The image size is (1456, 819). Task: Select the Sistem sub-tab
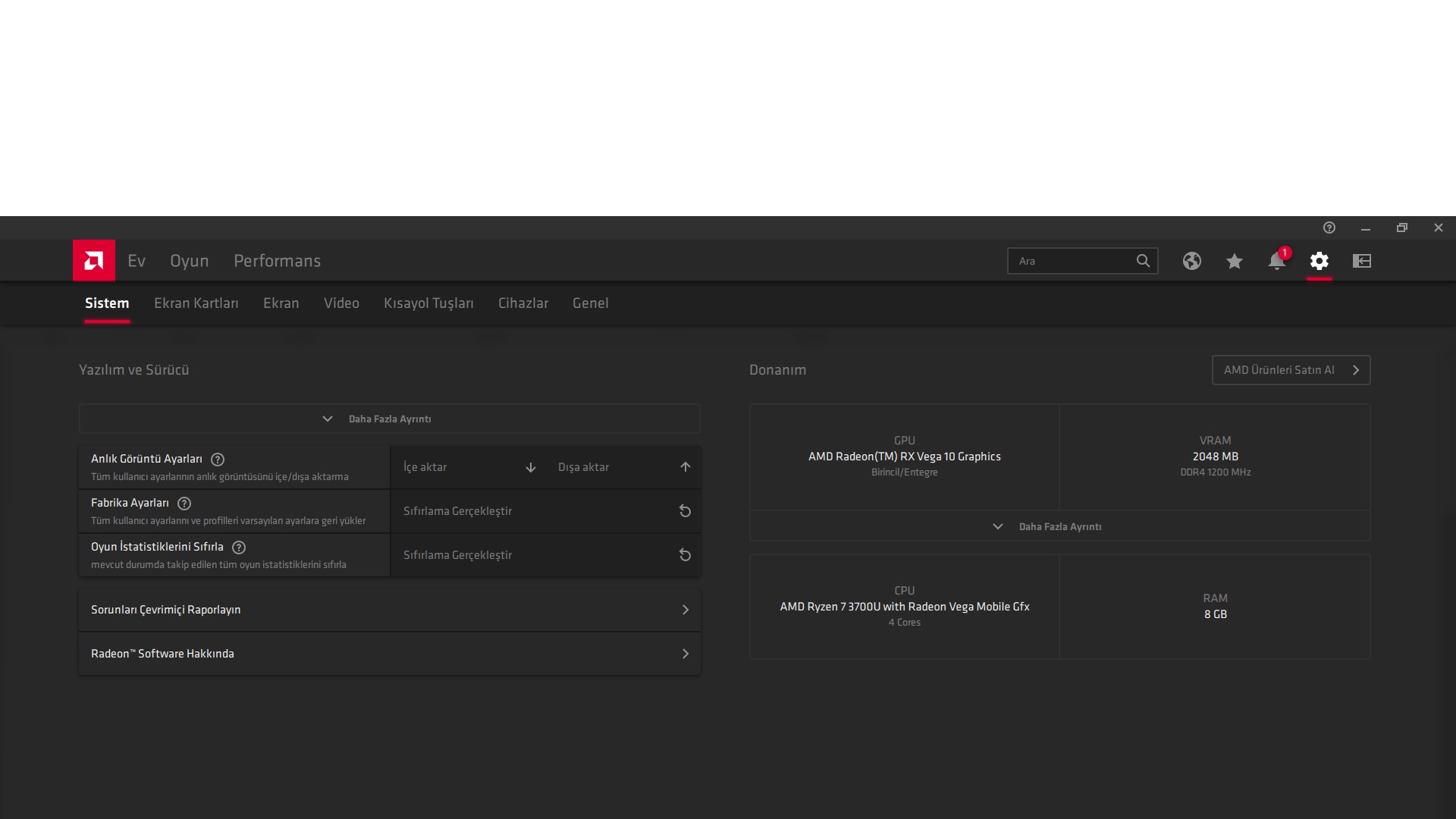coord(107,303)
